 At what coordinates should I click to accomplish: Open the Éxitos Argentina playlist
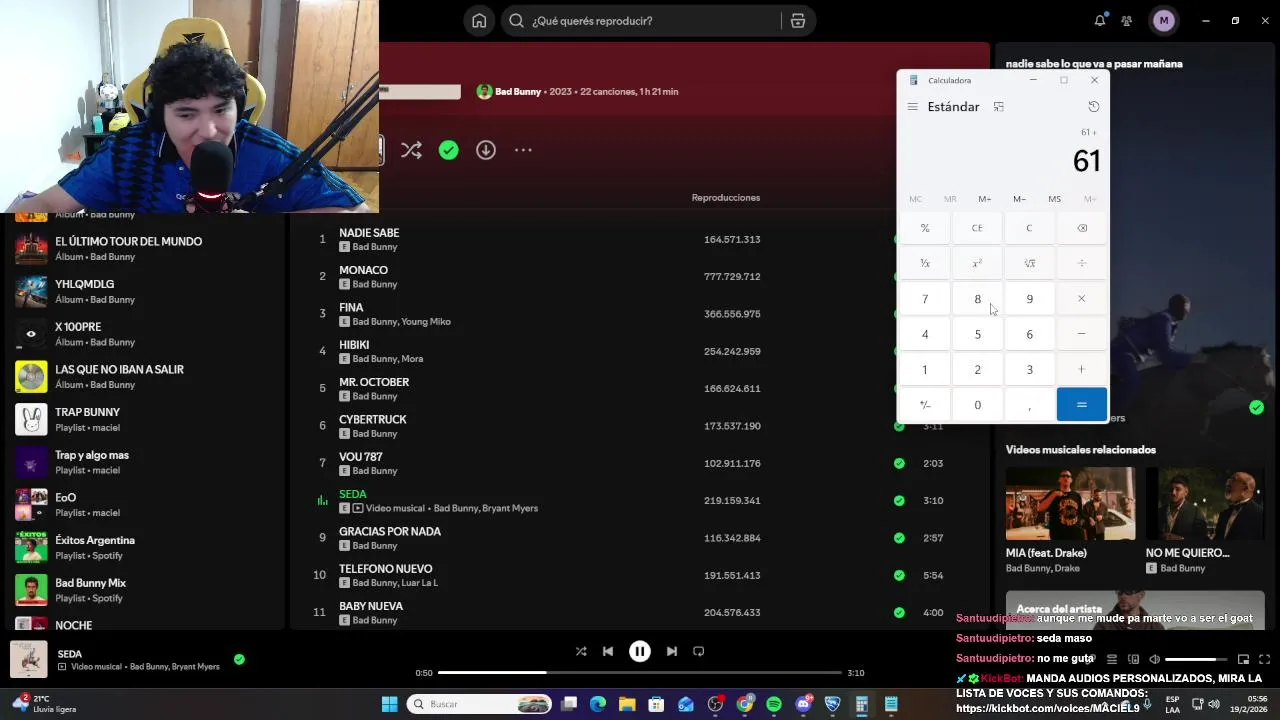tap(142, 547)
